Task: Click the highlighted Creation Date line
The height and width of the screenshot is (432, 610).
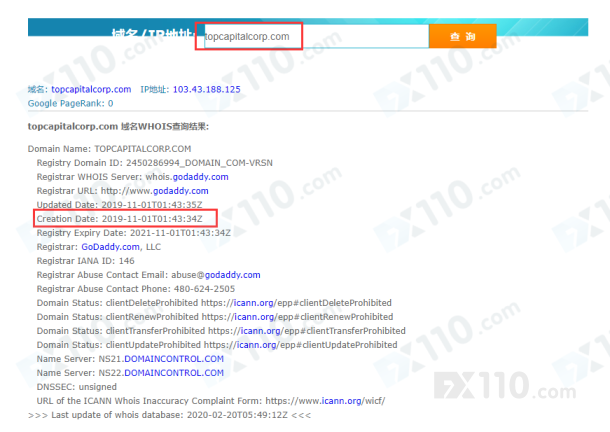Action: (119, 218)
